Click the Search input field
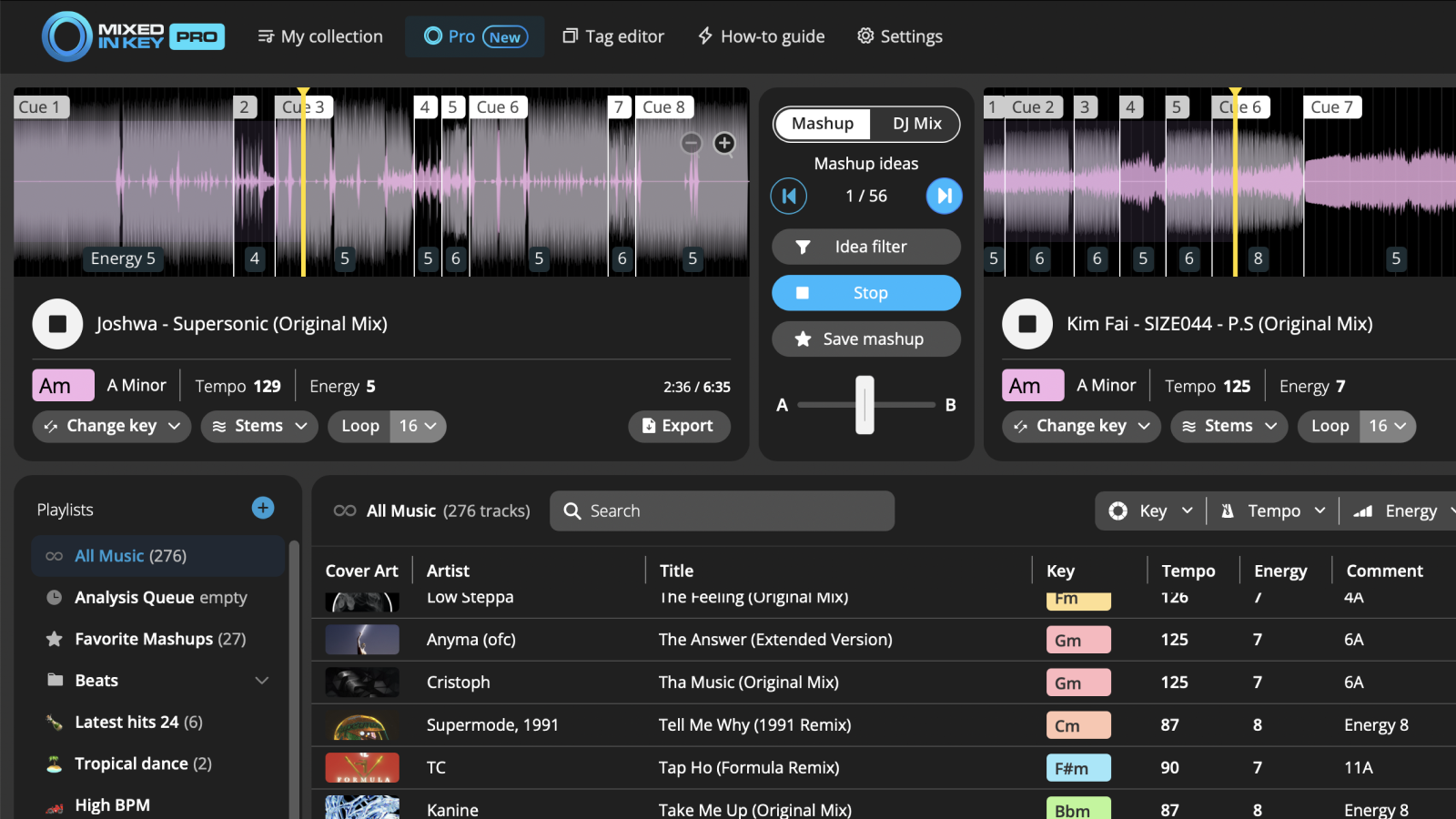Viewport: 1456px width, 819px height. (723, 511)
